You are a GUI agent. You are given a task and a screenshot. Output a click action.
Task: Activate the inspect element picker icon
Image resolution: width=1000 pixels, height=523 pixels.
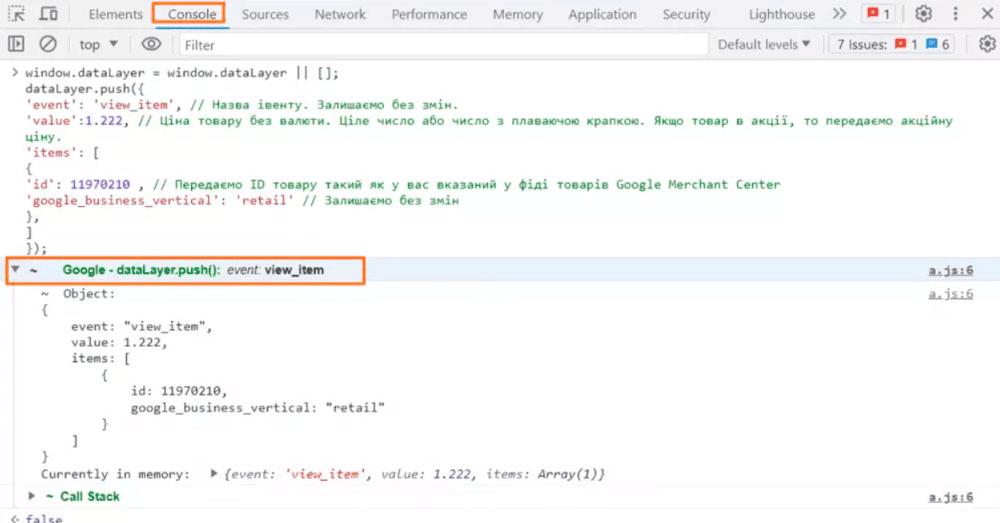pyautogui.click(x=17, y=13)
